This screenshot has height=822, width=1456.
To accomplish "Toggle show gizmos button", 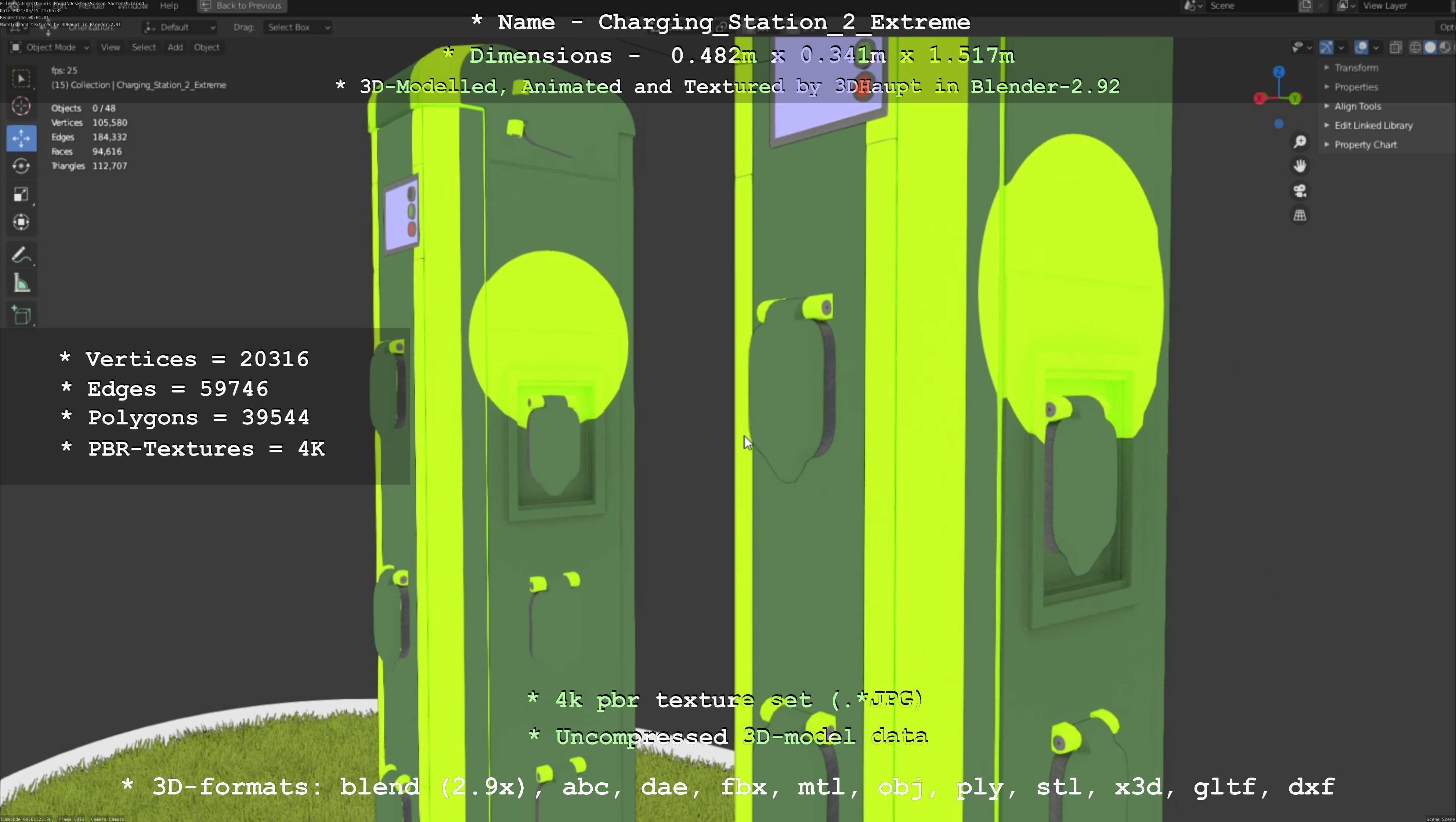I will pos(1326,47).
